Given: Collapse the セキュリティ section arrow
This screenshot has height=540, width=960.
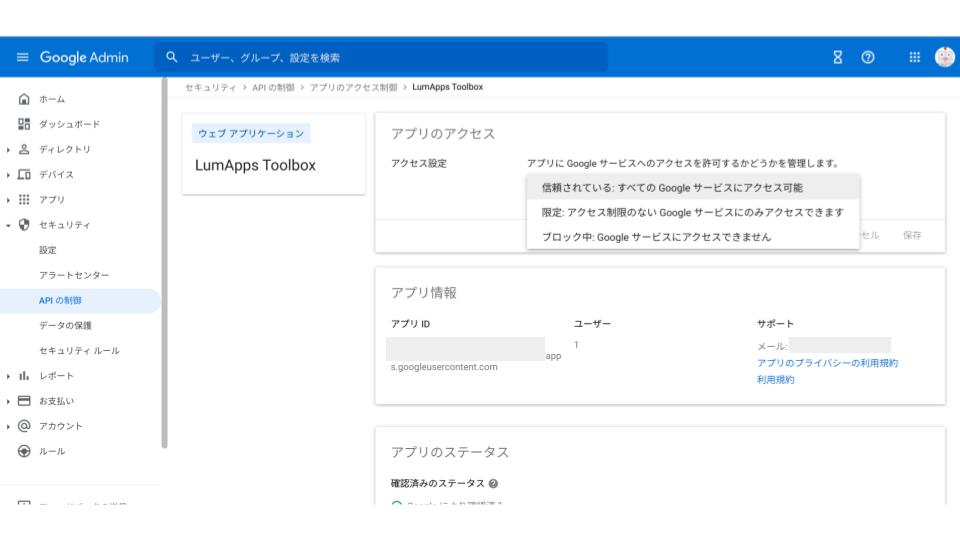Looking at the screenshot, I should (8, 225).
